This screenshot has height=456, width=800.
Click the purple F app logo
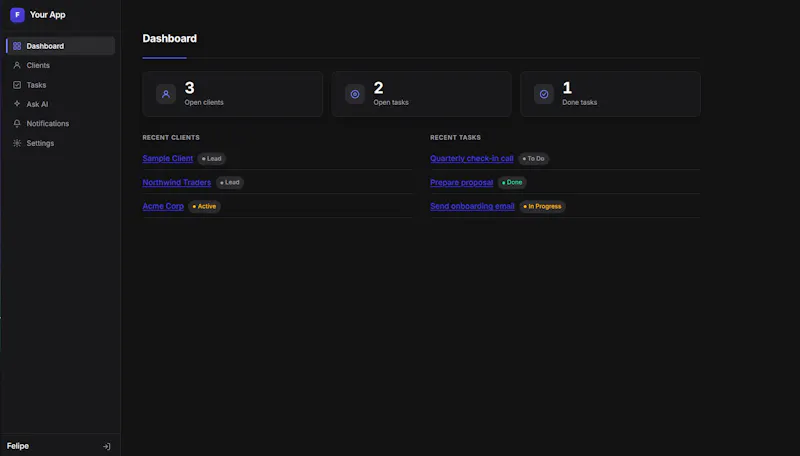(17, 15)
